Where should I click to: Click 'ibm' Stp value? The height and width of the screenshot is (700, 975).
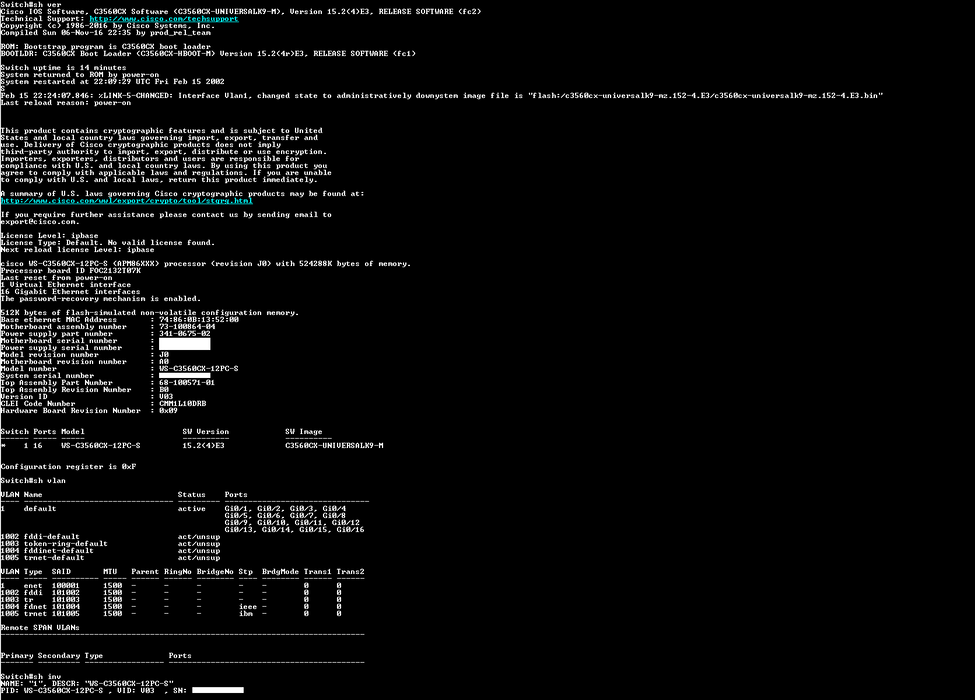(246, 614)
